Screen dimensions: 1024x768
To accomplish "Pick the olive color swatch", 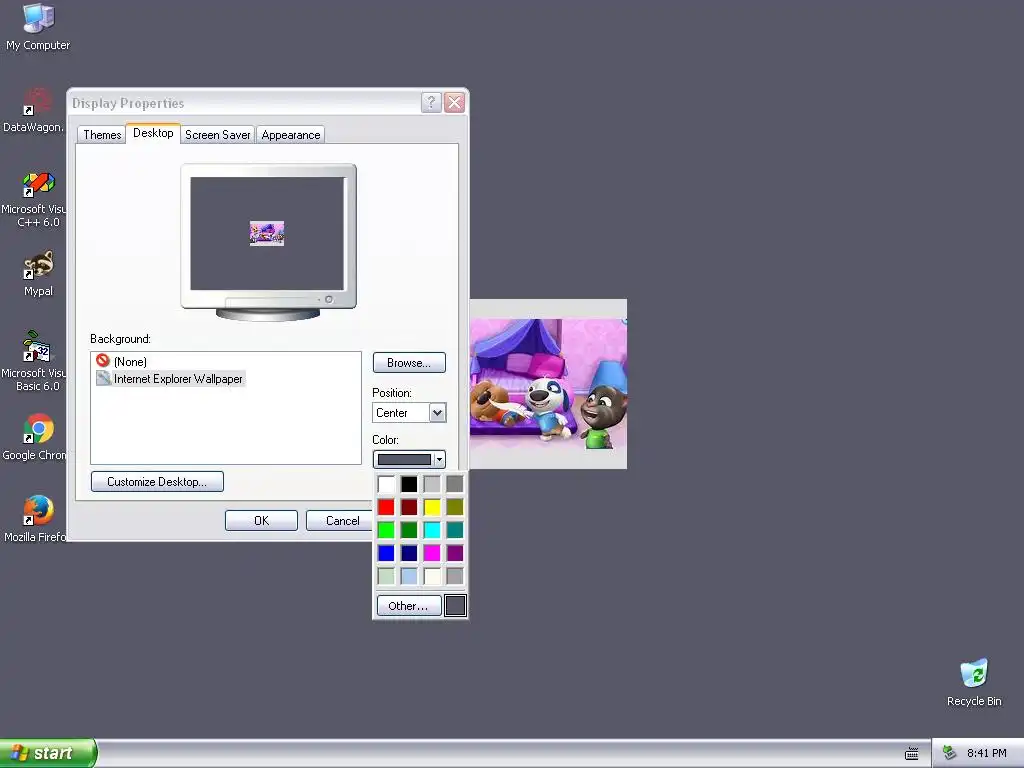I will tap(455, 507).
